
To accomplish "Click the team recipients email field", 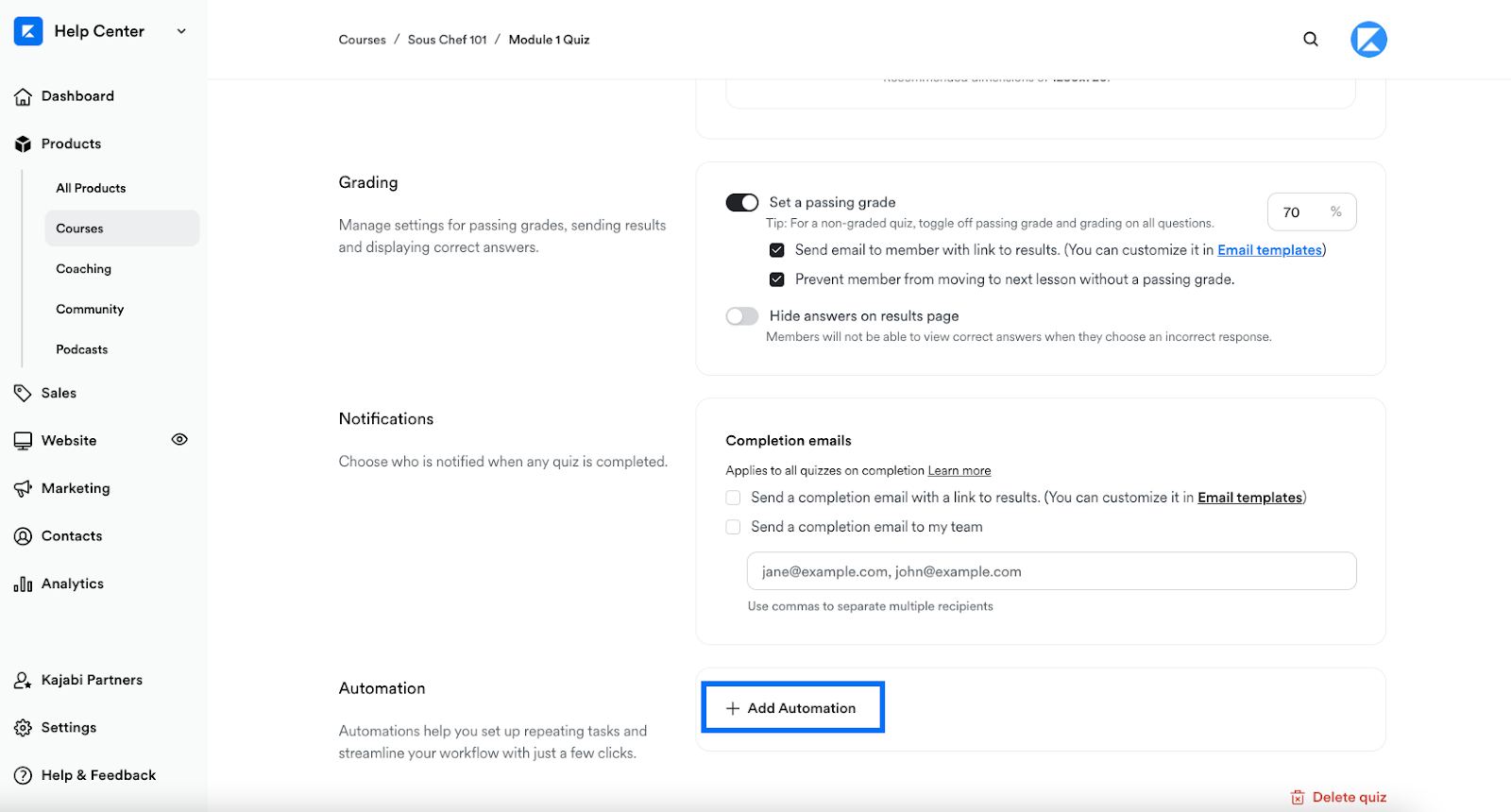I will point(1051,571).
